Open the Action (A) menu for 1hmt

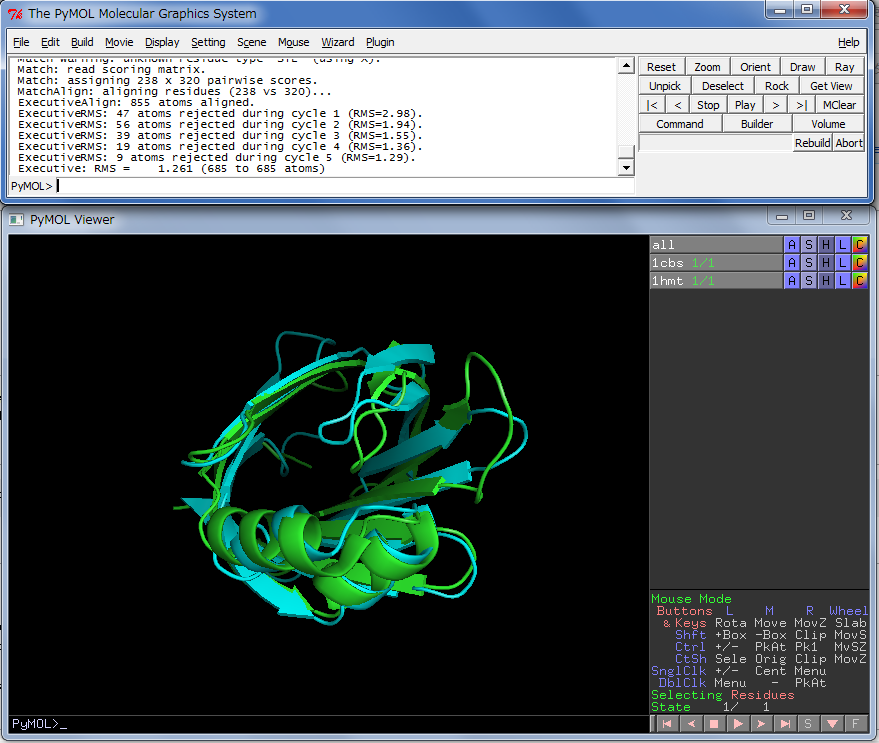pyautogui.click(x=792, y=281)
